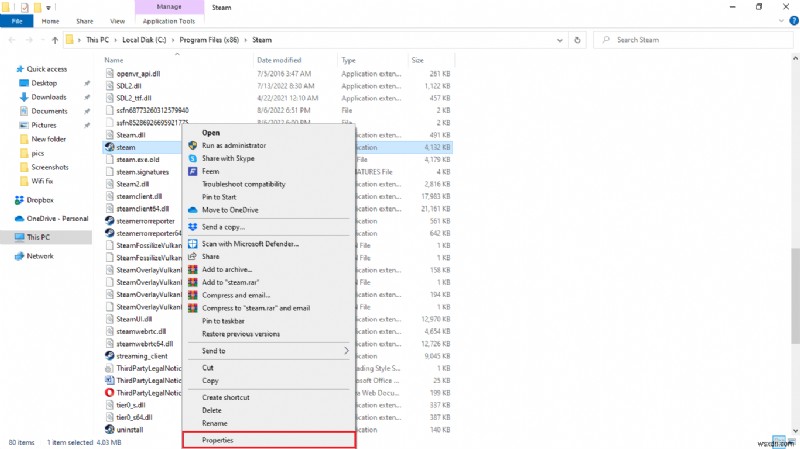Click the Search Steam input field
800x449 pixels.
click(x=693, y=40)
